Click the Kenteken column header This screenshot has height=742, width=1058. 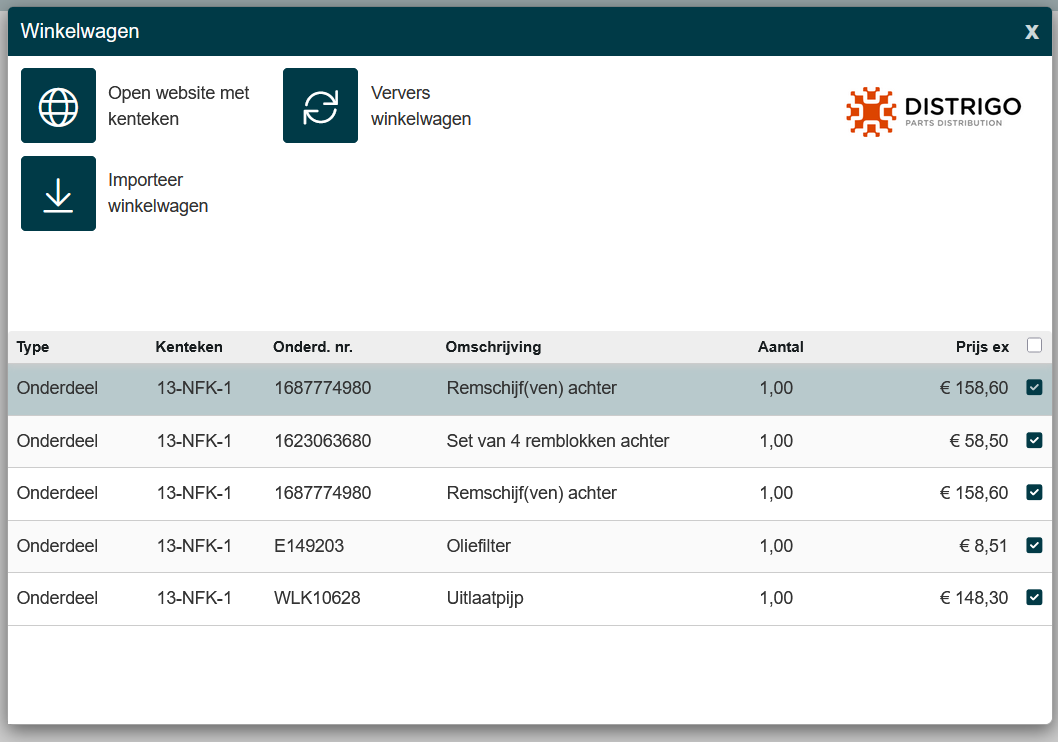pyautogui.click(x=189, y=347)
